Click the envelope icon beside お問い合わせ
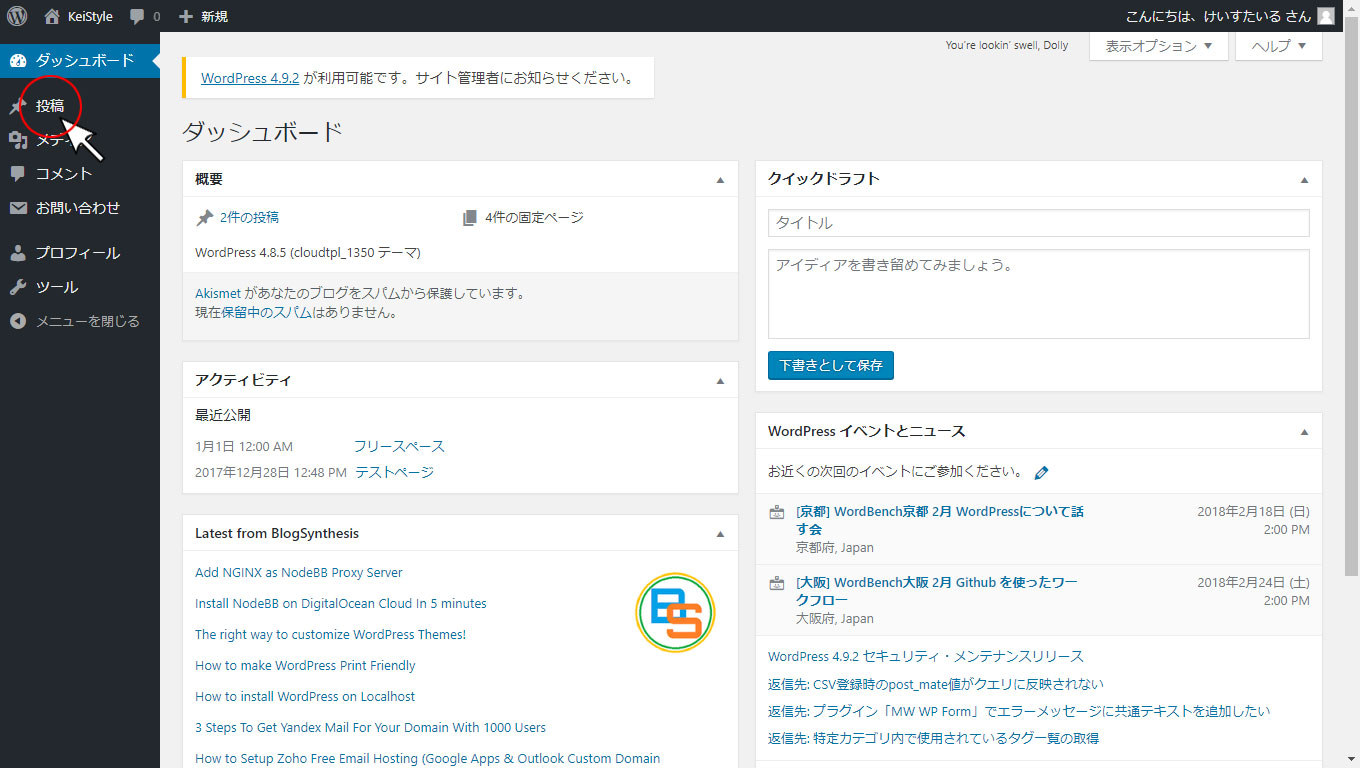 pyautogui.click(x=18, y=208)
